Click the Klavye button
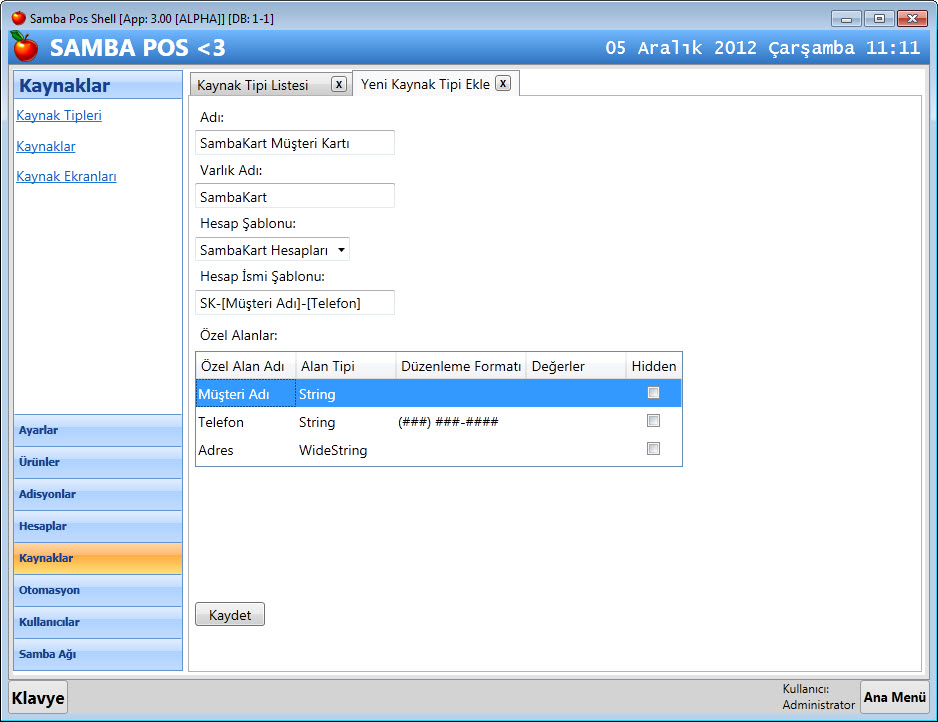This screenshot has width=938, height=722. coord(38,698)
